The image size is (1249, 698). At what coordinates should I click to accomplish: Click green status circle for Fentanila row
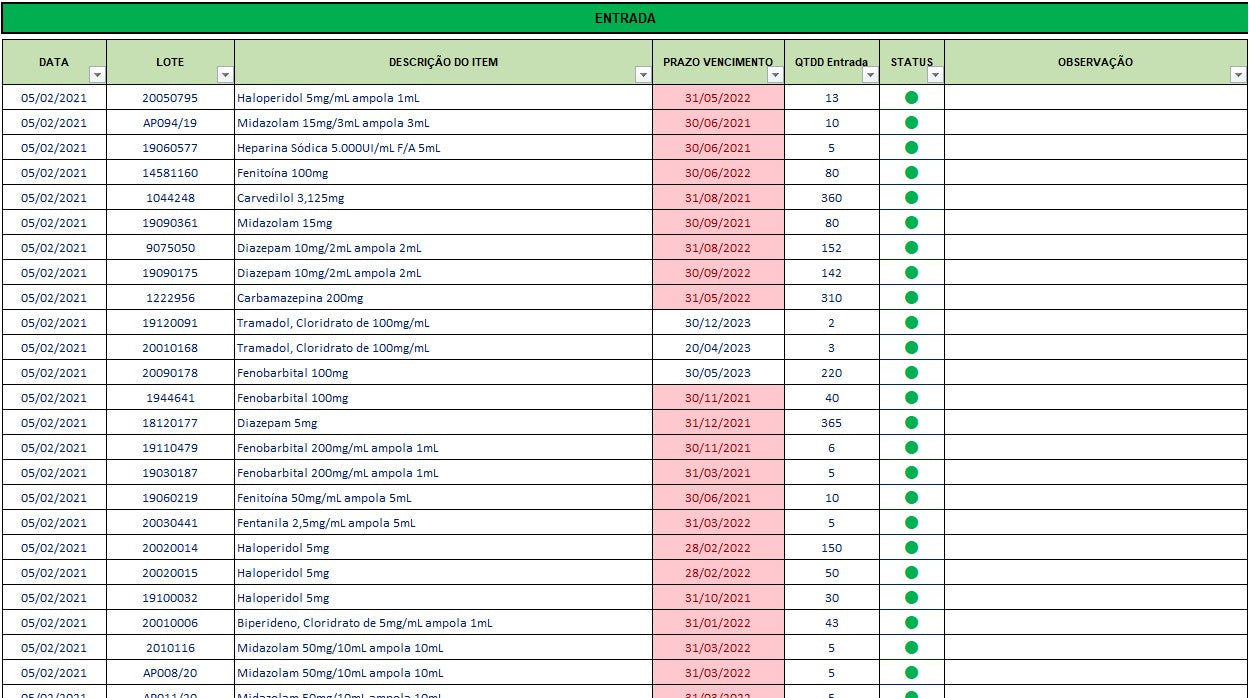click(911, 523)
